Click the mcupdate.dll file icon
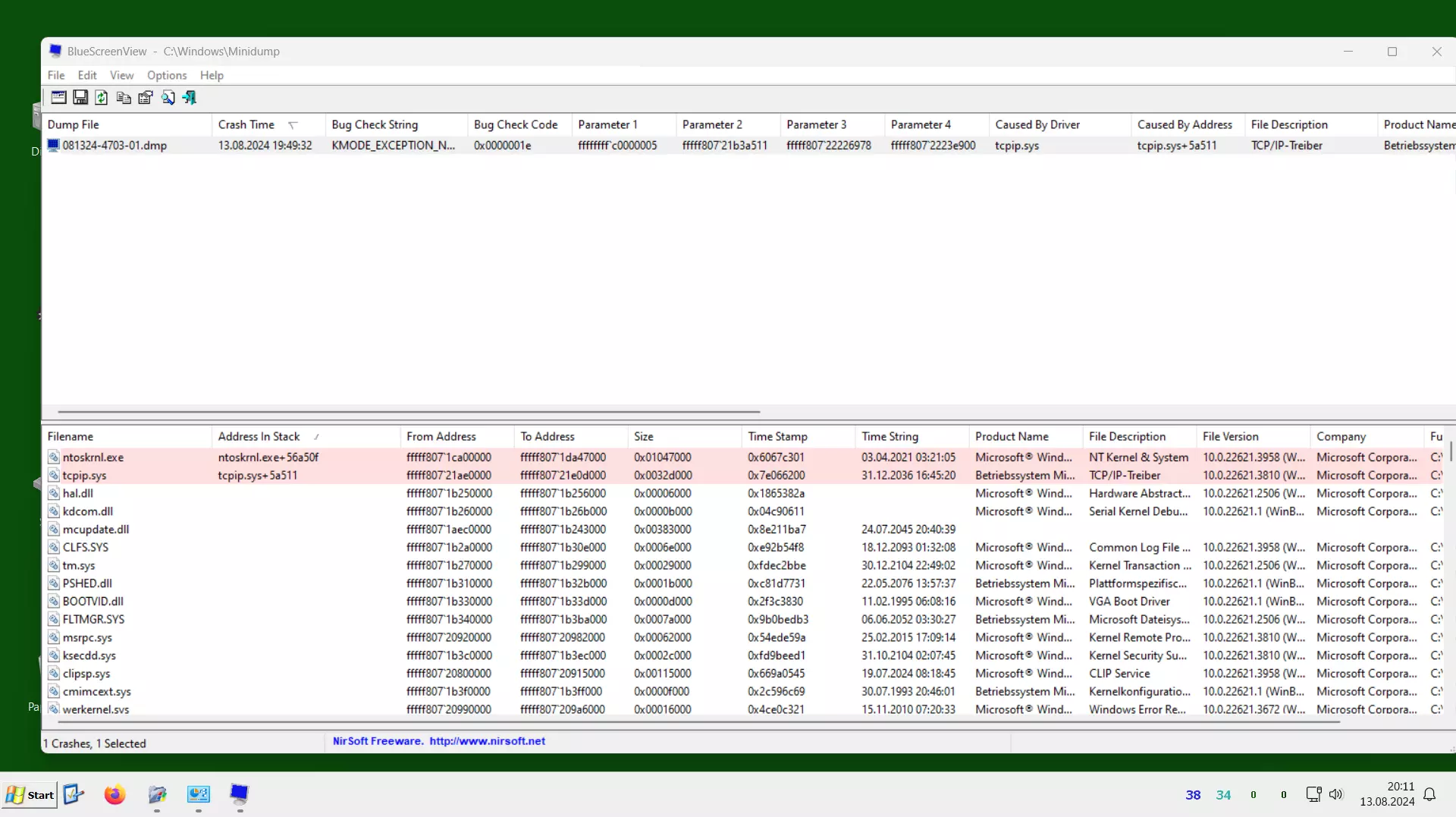 coord(53,529)
